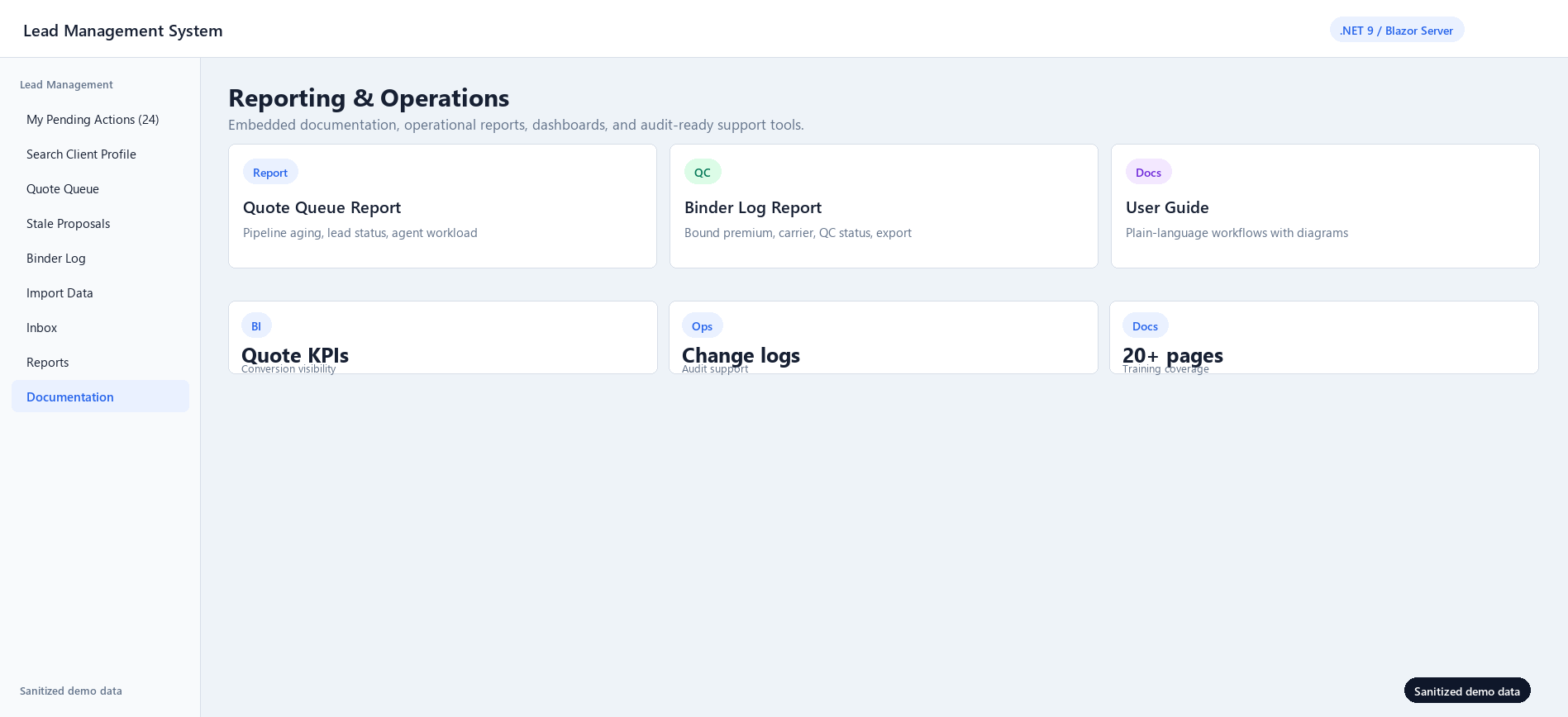Click the .NET 9 / Blazor Server badge

[x=1396, y=30]
